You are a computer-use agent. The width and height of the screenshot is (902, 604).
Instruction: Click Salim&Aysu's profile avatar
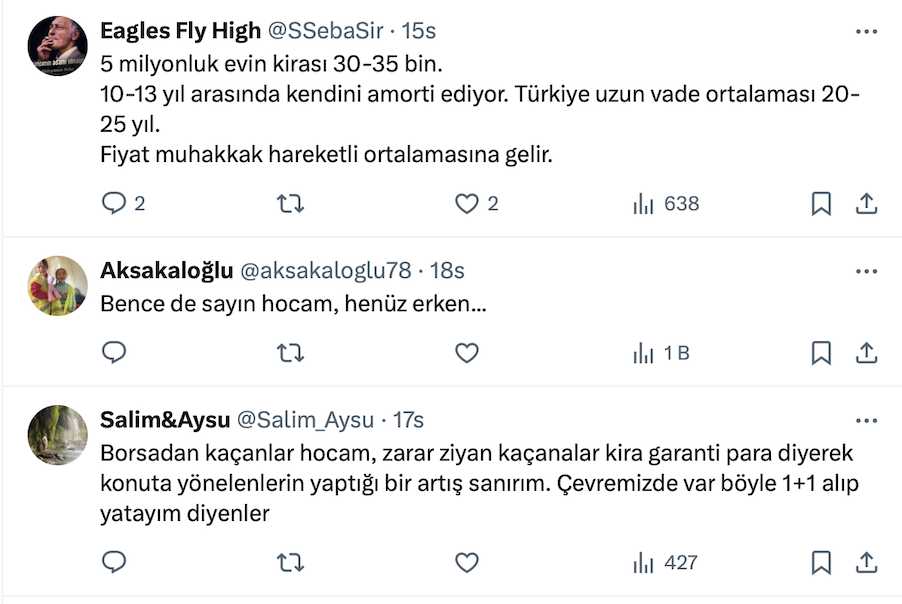[x=57, y=435]
